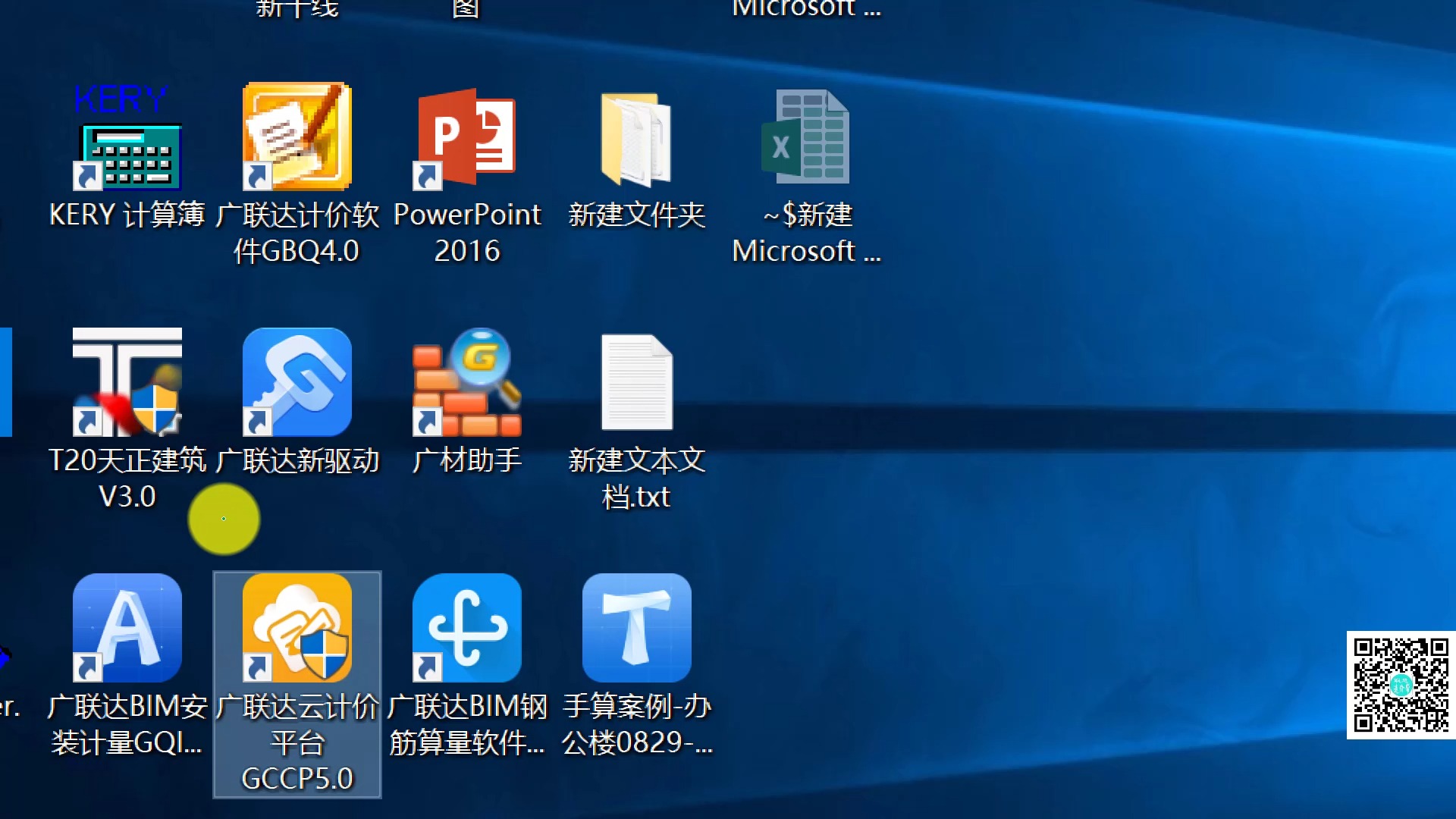This screenshot has height=819, width=1456.
Task: Click the 新建文件夹 text label
Action: tap(637, 215)
